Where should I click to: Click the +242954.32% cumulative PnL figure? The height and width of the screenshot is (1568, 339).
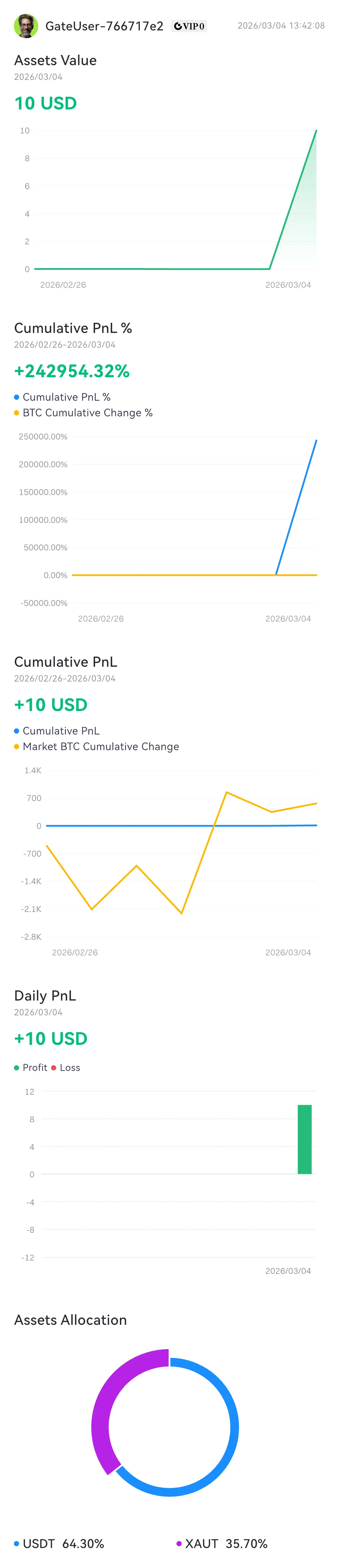pos(72,371)
